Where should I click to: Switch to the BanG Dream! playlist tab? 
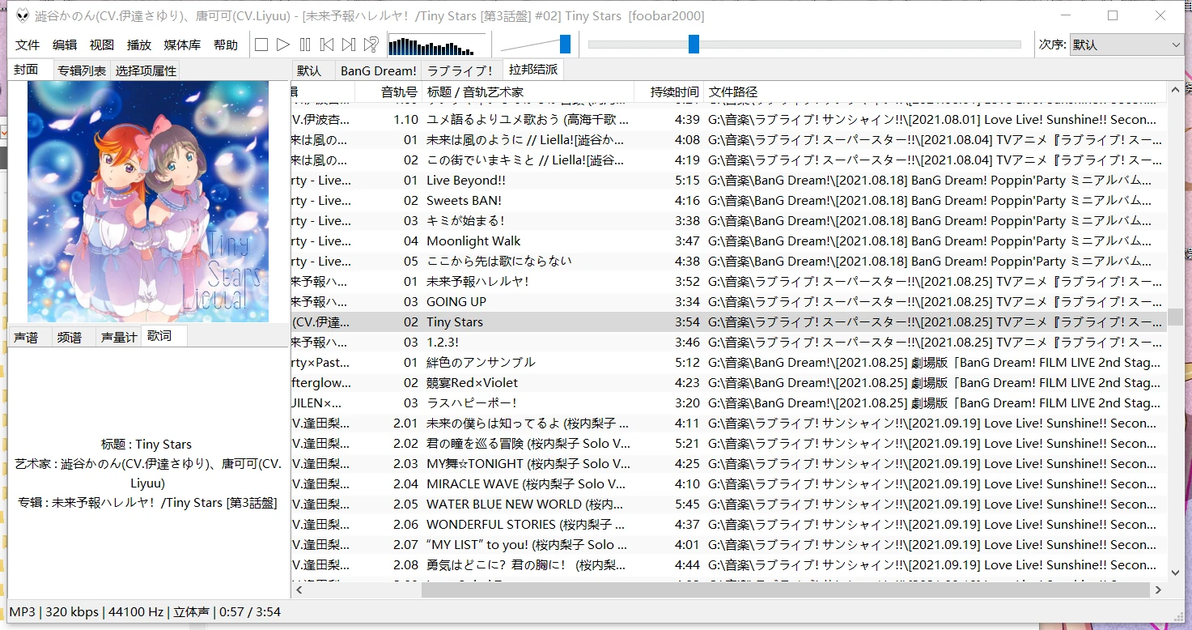pyautogui.click(x=378, y=71)
